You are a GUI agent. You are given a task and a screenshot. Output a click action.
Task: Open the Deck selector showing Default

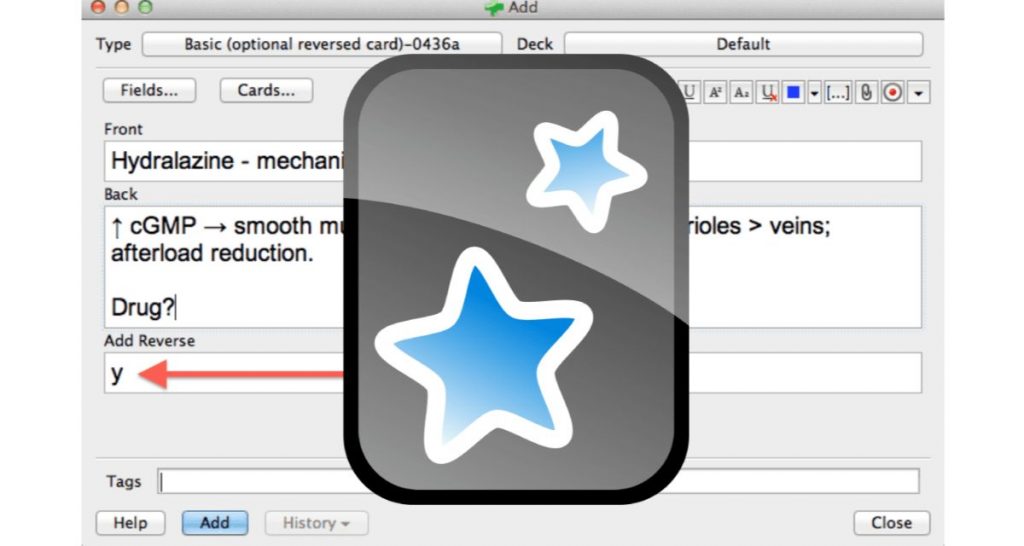(x=743, y=44)
